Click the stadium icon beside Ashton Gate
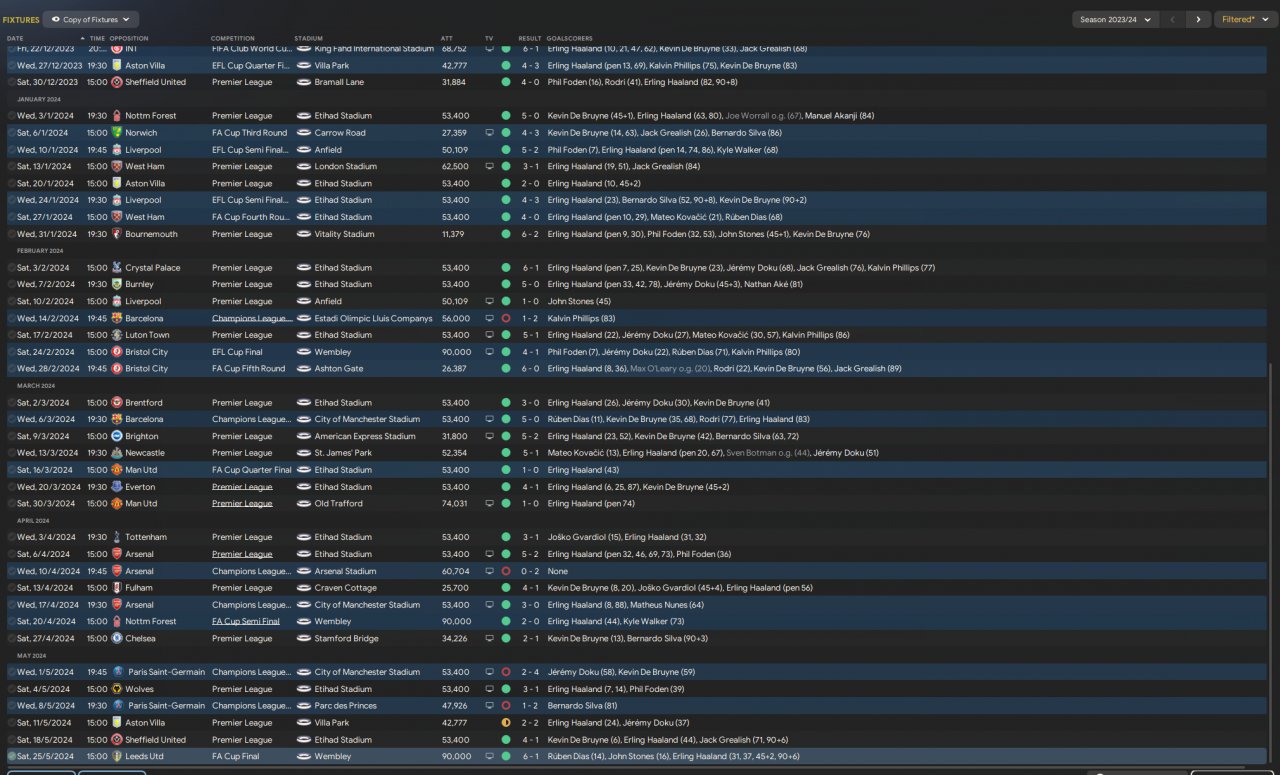The width and height of the screenshot is (1280, 775). tap(304, 369)
